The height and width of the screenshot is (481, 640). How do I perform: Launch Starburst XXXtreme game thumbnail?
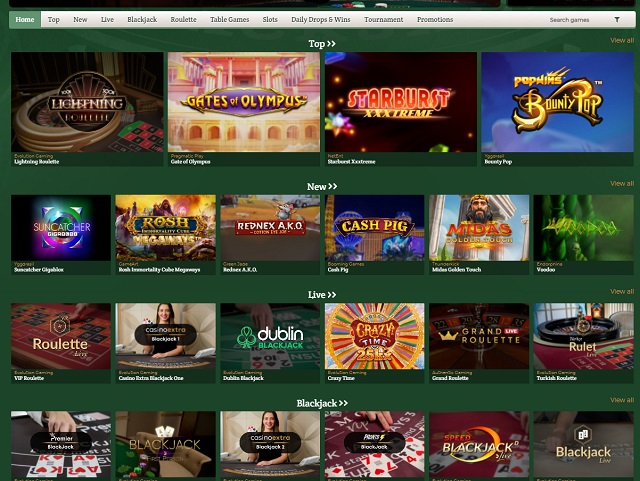[401, 102]
